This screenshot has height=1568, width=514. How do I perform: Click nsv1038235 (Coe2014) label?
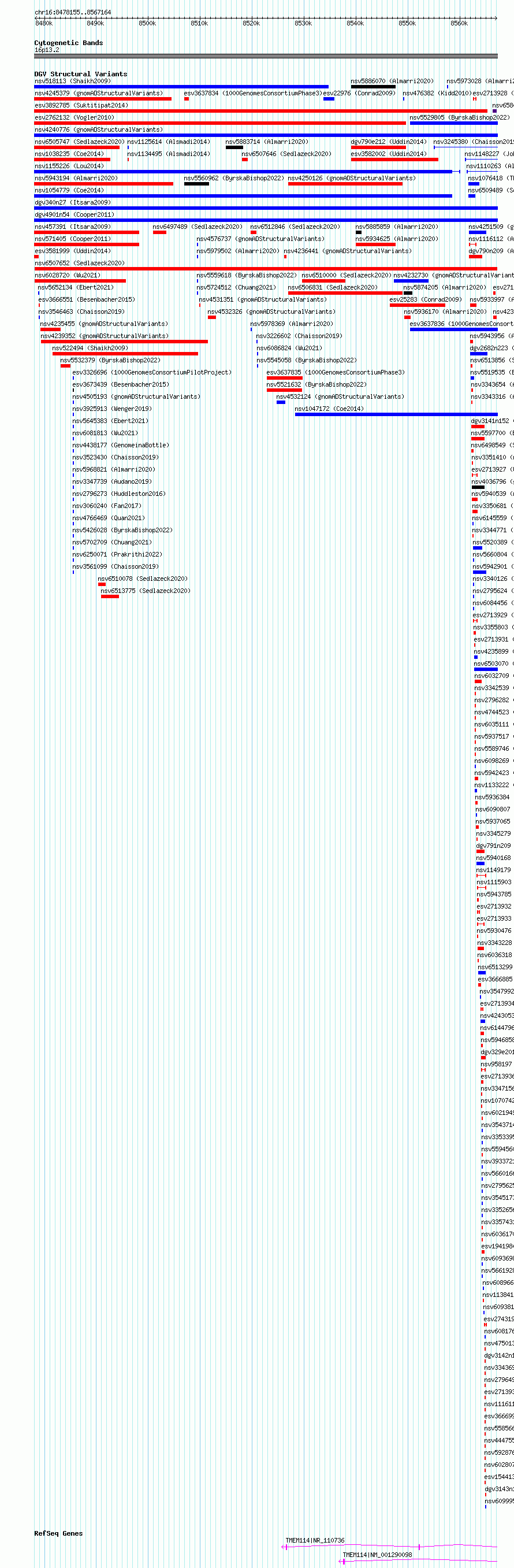69,154
